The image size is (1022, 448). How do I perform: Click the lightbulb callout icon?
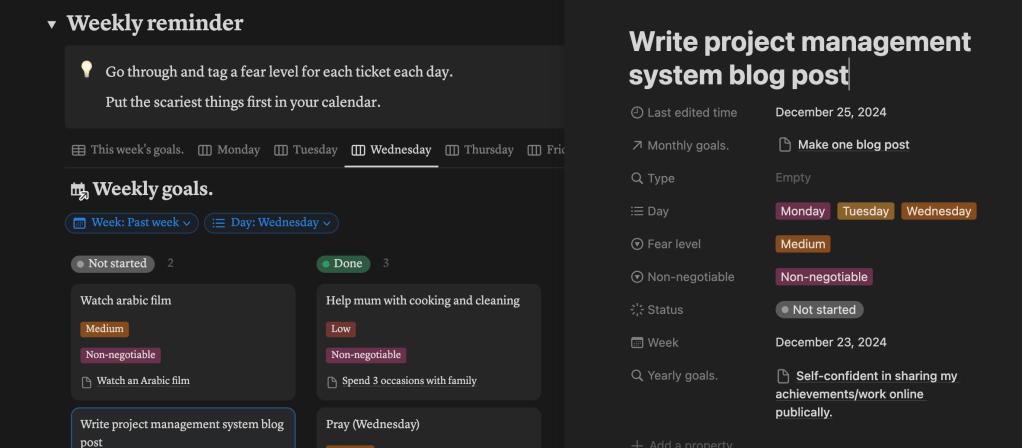click(x=87, y=70)
